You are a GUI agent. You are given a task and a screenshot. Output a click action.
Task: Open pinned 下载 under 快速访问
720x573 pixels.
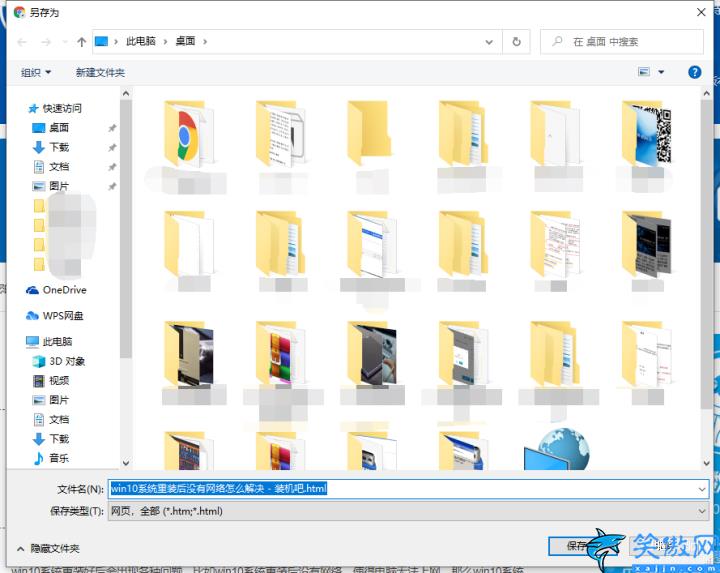pyautogui.click(x=51, y=147)
